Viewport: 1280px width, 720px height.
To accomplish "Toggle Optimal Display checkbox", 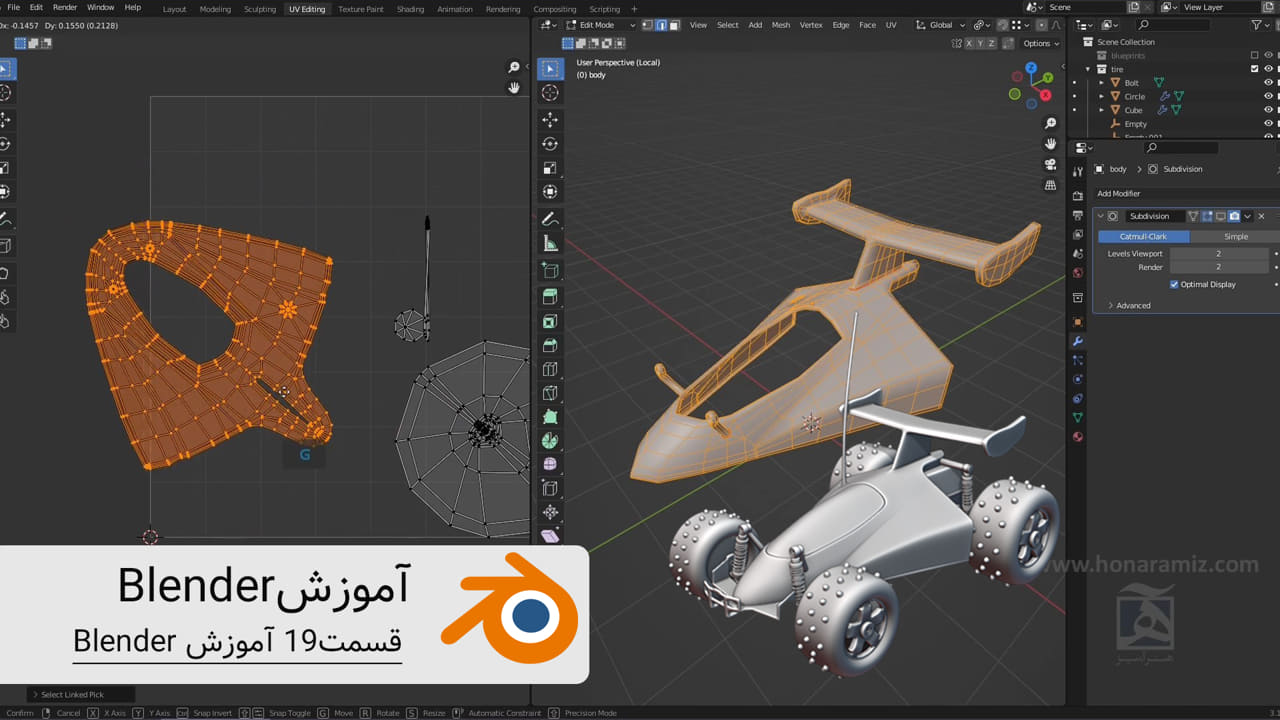I will pyautogui.click(x=1174, y=284).
